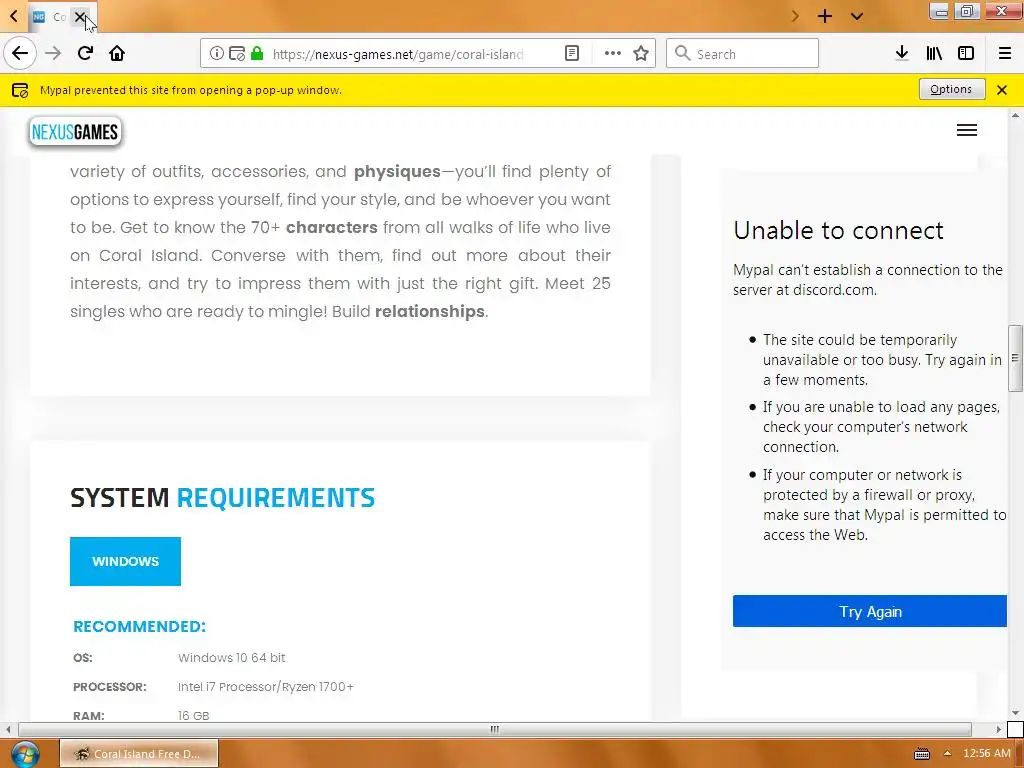Image resolution: width=1024 pixels, height=768 pixels.
Task: Dismiss the pop-up blocked notification bar
Action: coord(1002,90)
